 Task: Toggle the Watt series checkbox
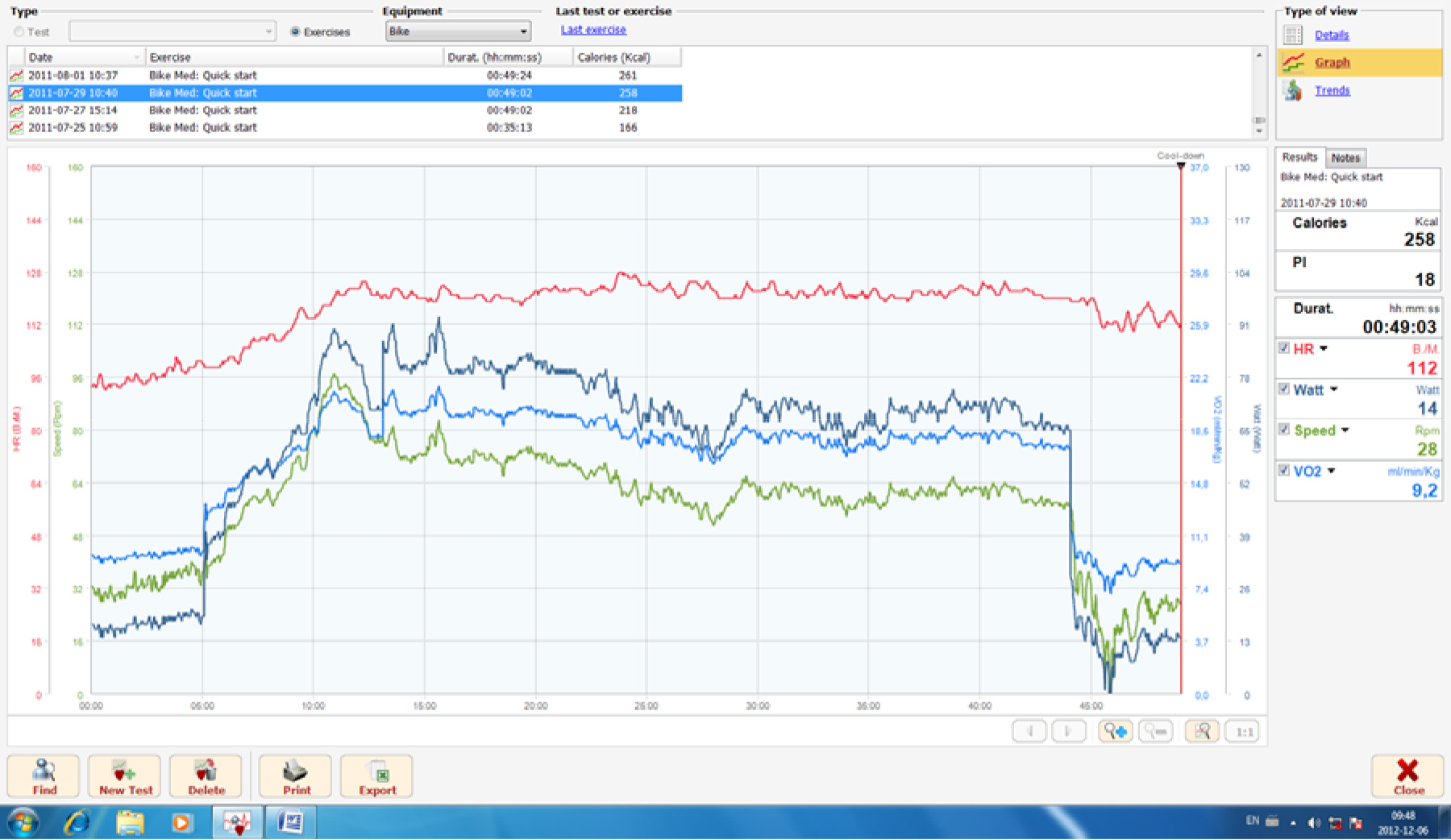pyautogui.click(x=1284, y=389)
